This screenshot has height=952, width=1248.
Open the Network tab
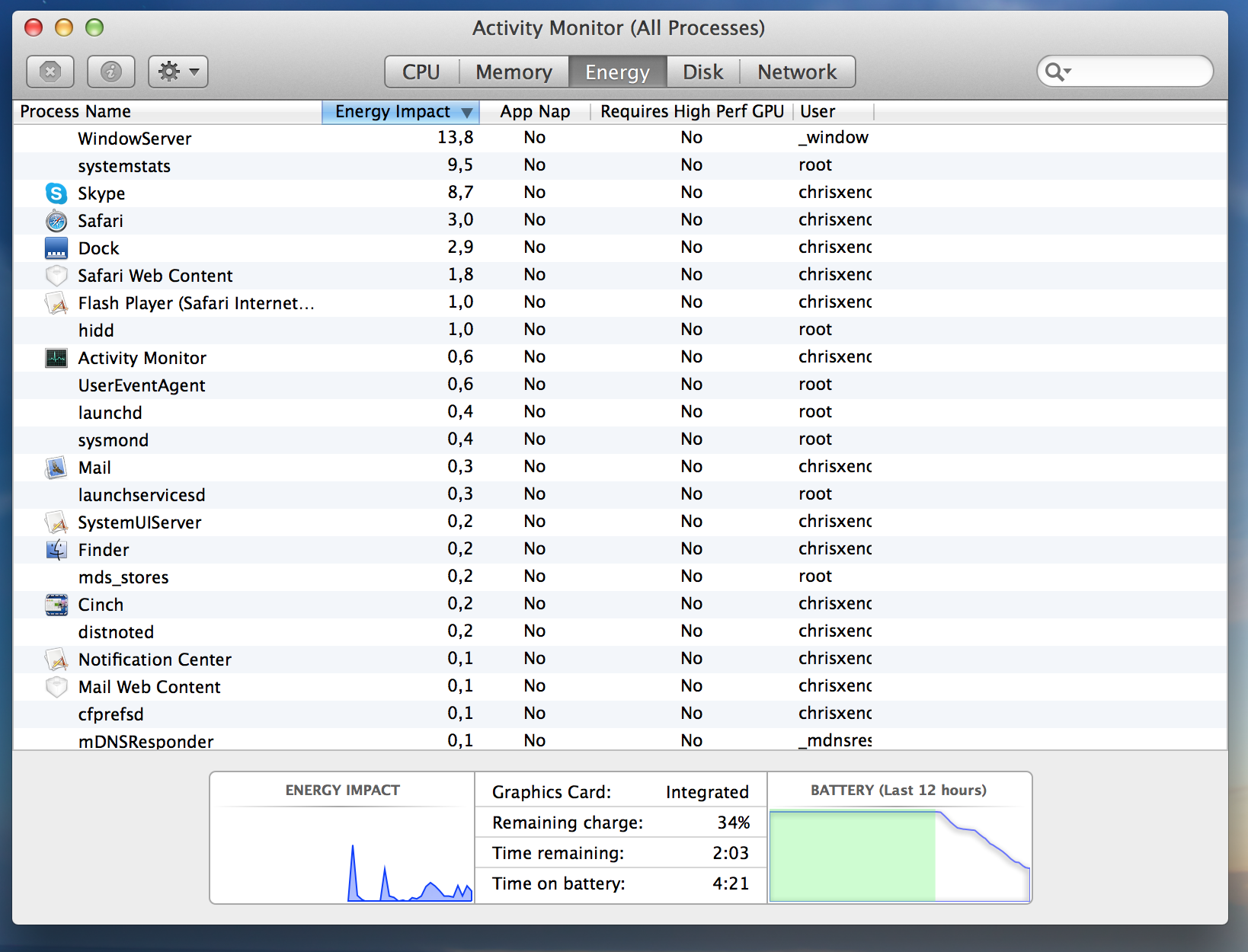tap(797, 72)
